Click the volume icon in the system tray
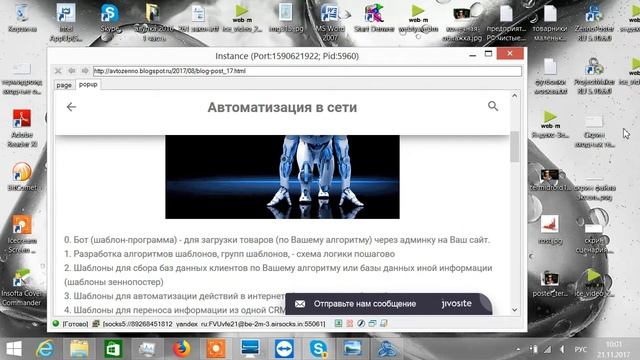The image size is (640, 360). pyautogui.click(x=562, y=349)
